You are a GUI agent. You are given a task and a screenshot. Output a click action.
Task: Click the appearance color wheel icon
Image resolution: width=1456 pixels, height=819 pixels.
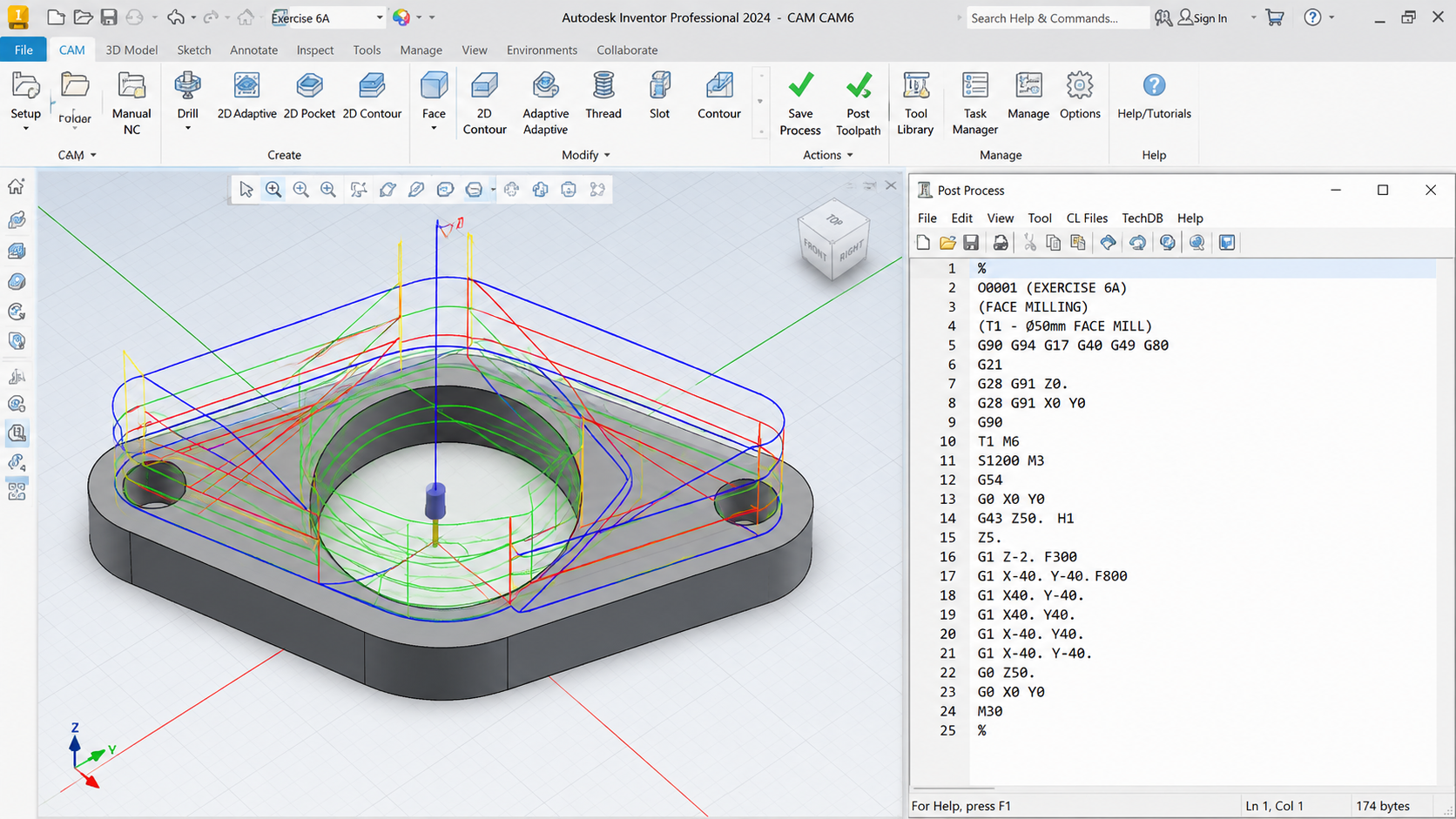pyautogui.click(x=401, y=17)
